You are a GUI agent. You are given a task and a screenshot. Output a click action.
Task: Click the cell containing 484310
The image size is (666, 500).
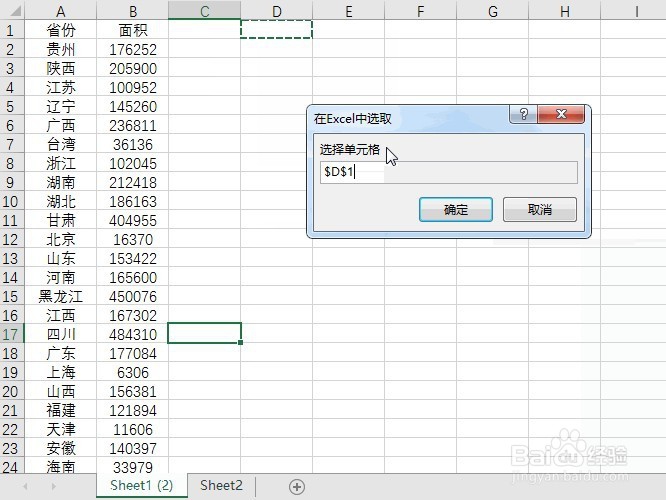click(x=133, y=334)
